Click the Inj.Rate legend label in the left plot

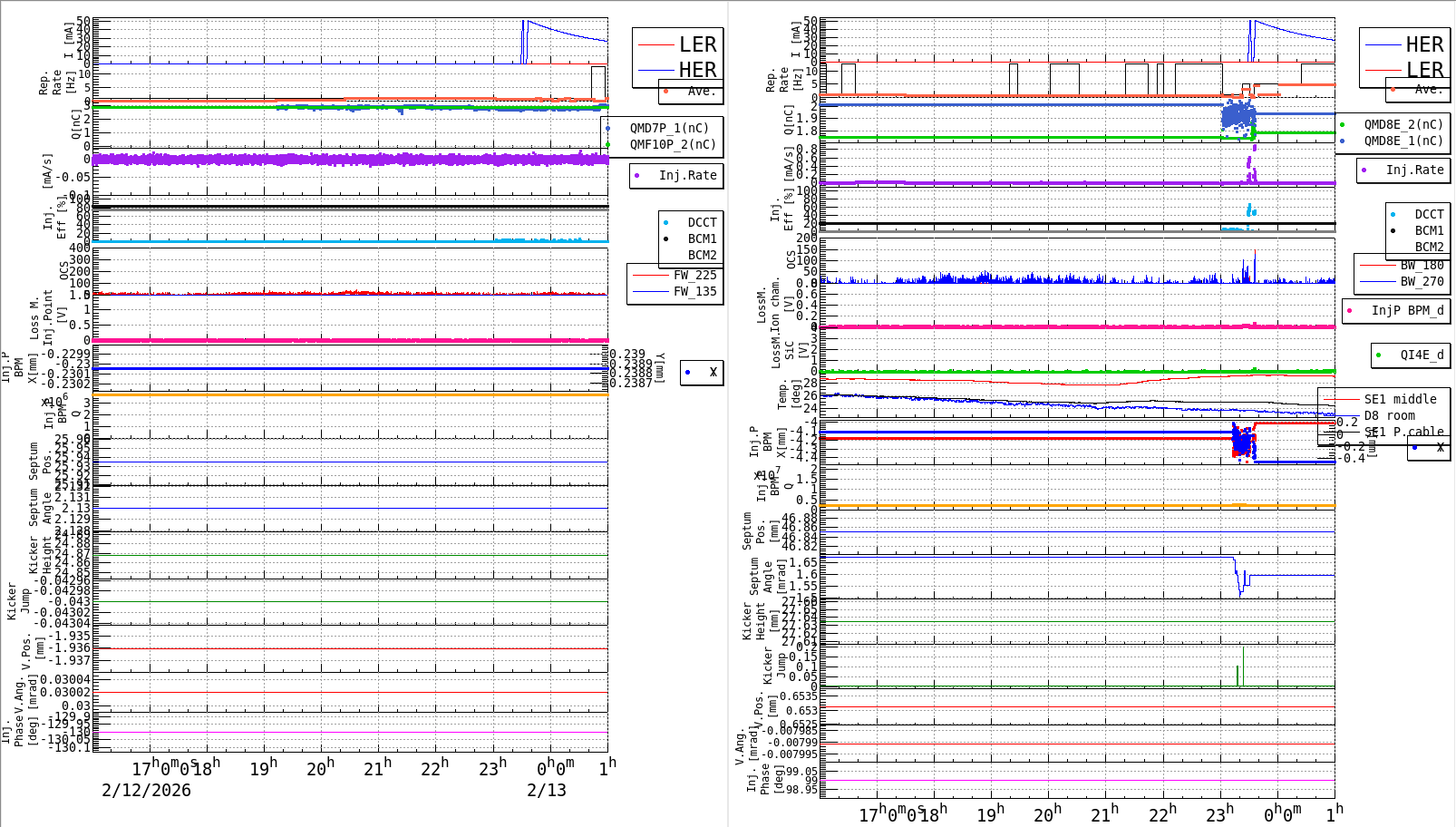(688, 175)
